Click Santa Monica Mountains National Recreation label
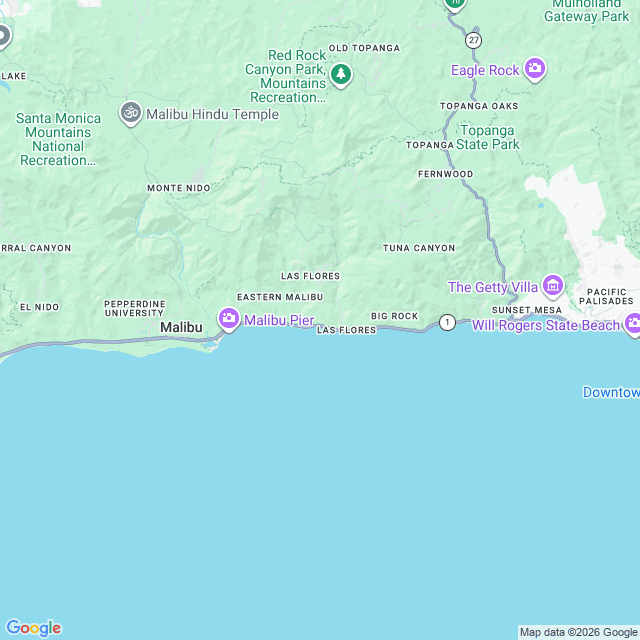640x640 pixels. [x=58, y=139]
